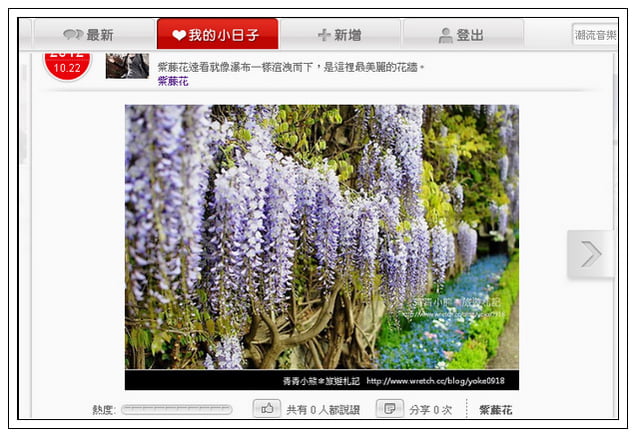Go to next photo arrow
Image resolution: width=636 pixels, height=437 pixels.
(591, 254)
